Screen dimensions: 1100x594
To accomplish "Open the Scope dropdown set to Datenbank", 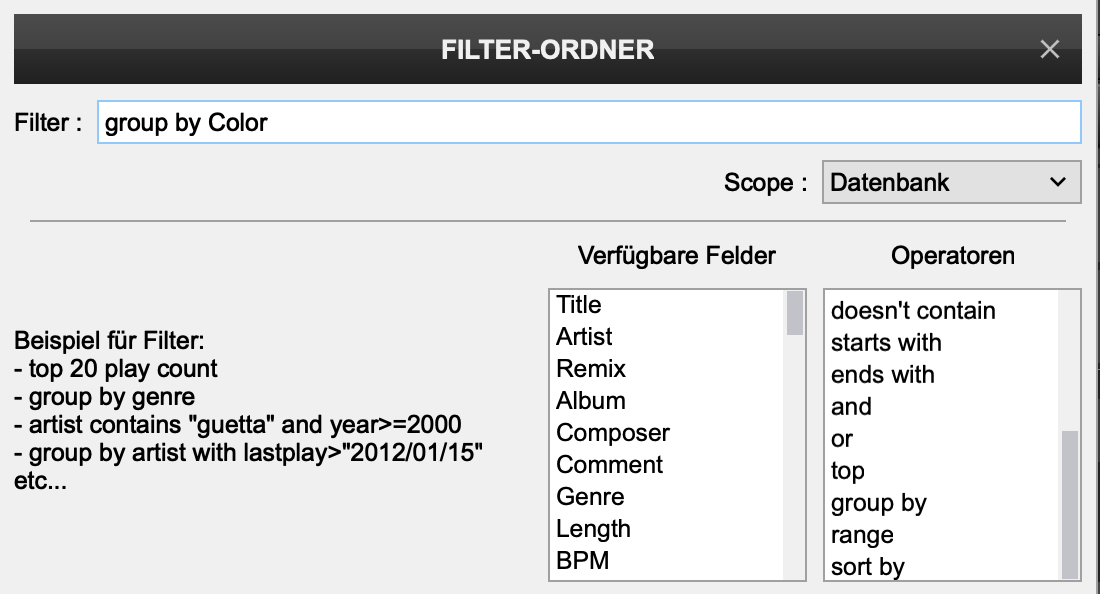I will tap(950, 183).
